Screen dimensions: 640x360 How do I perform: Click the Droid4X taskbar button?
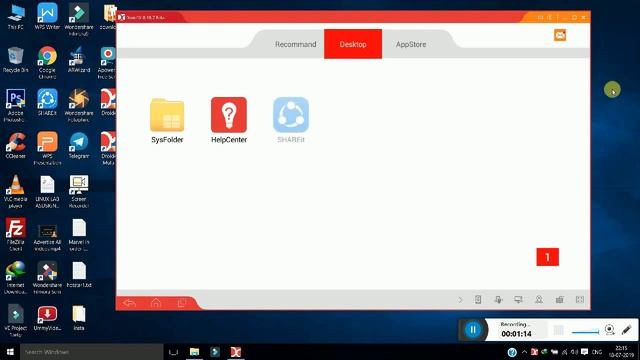(x=236, y=352)
